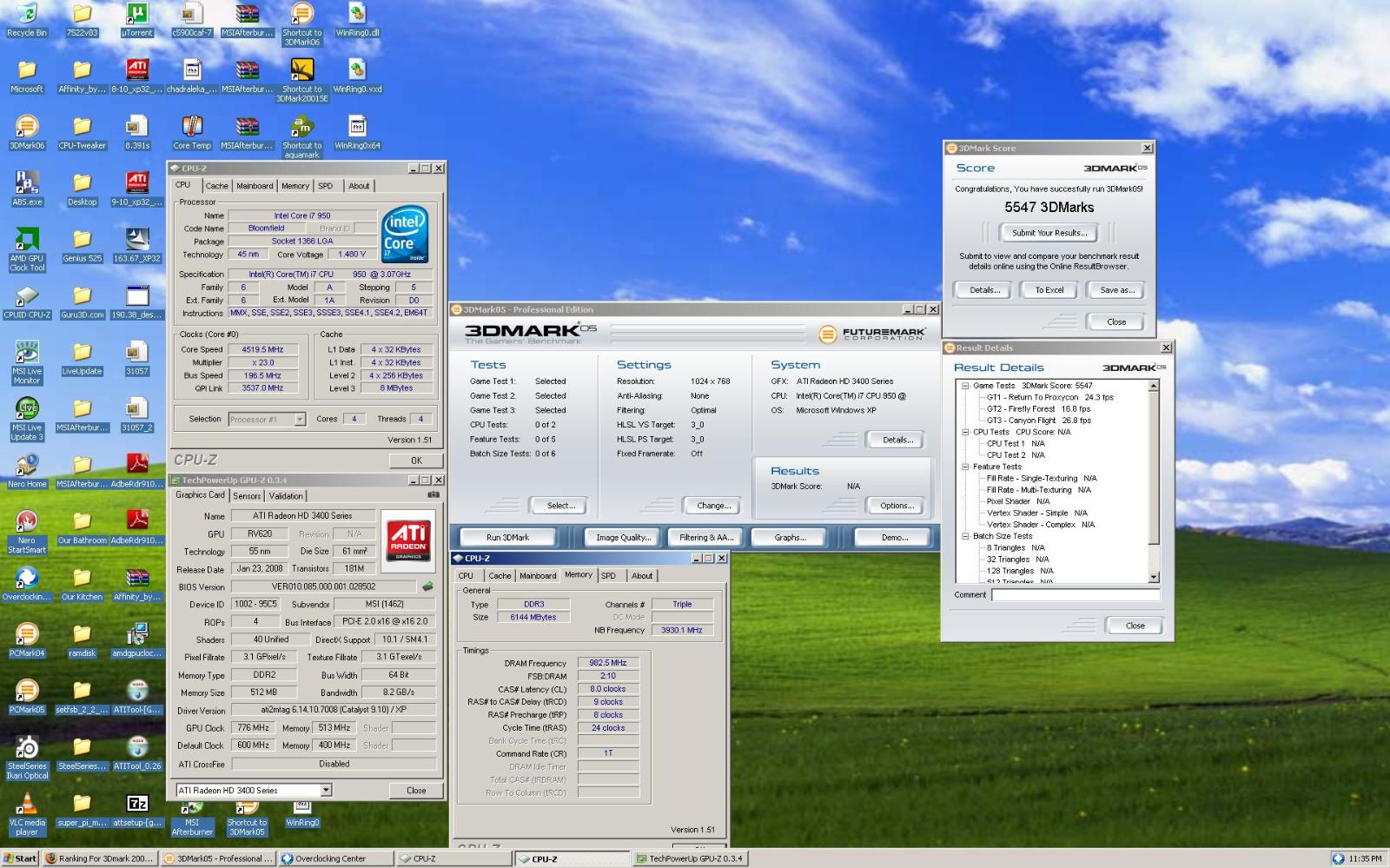Screen dimensions: 1390x868
Task: Click Result Details scrollbar down arrow
Action: tap(1154, 577)
